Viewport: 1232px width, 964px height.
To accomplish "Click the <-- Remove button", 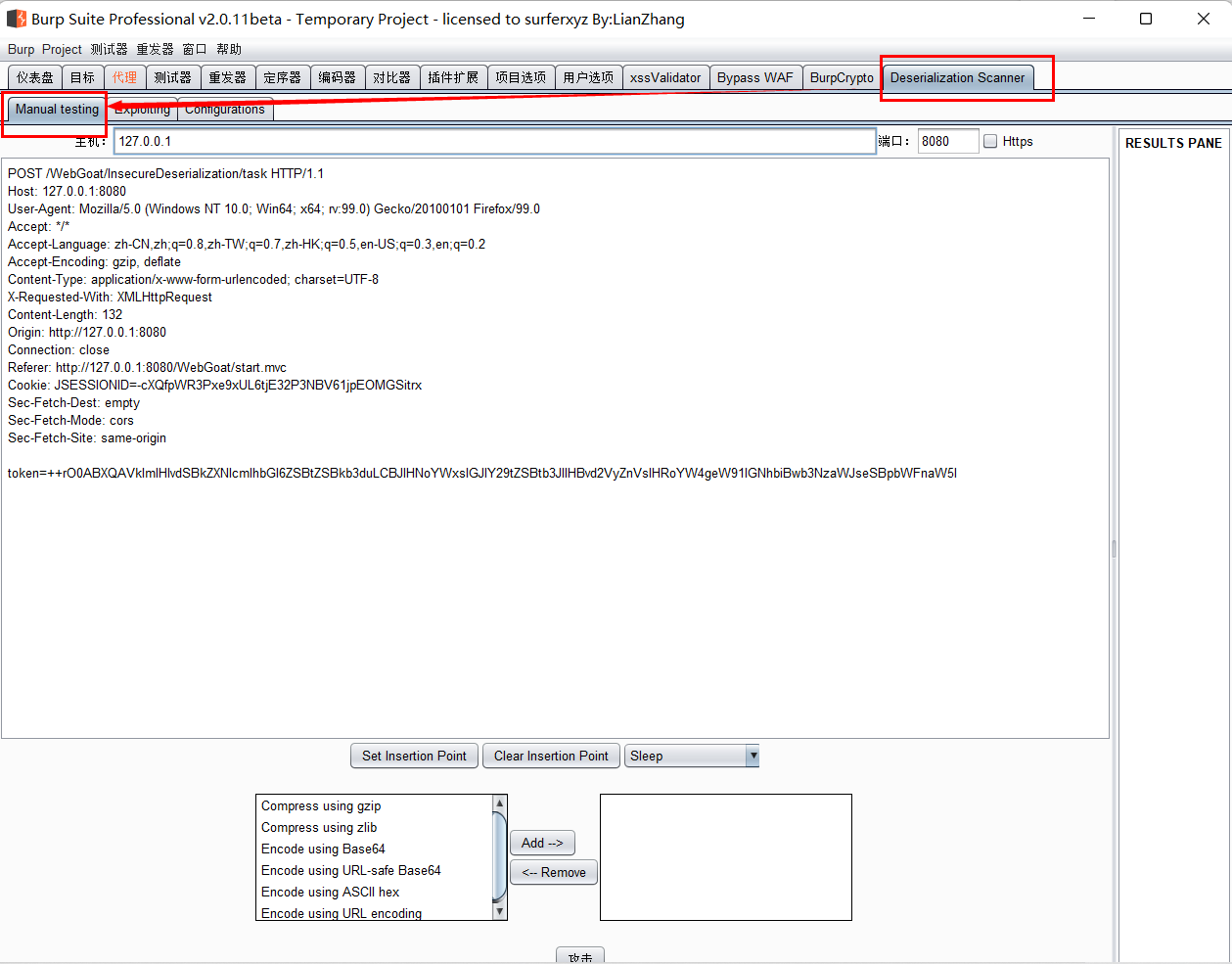I will click(554, 872).
